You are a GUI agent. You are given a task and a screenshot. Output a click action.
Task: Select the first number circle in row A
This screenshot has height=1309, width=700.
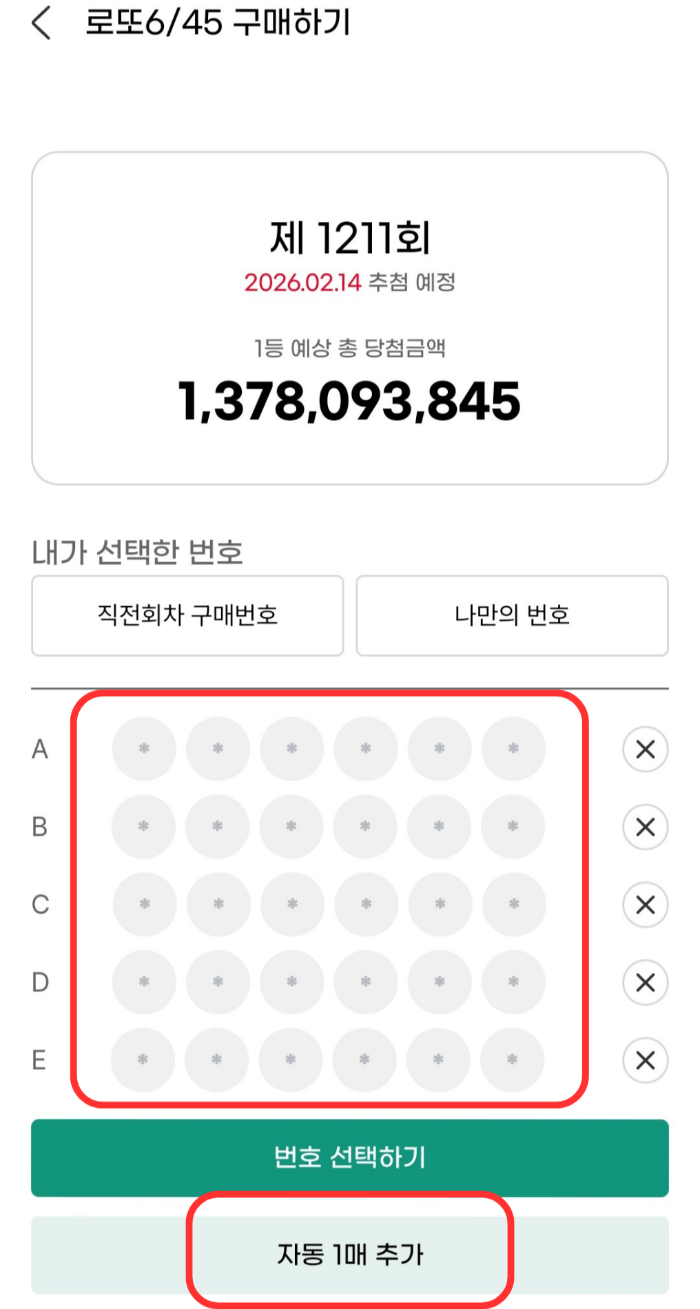[143, 749]
